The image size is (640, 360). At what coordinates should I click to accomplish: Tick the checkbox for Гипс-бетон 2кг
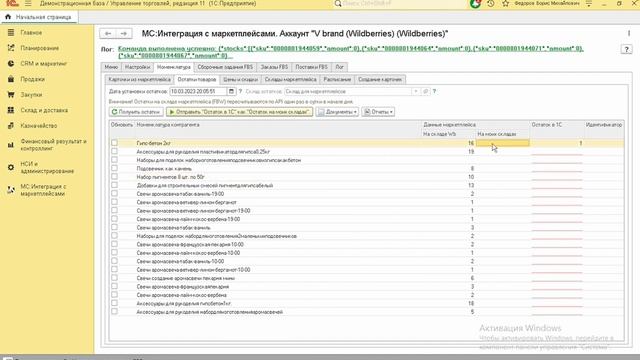coord(114,143)
